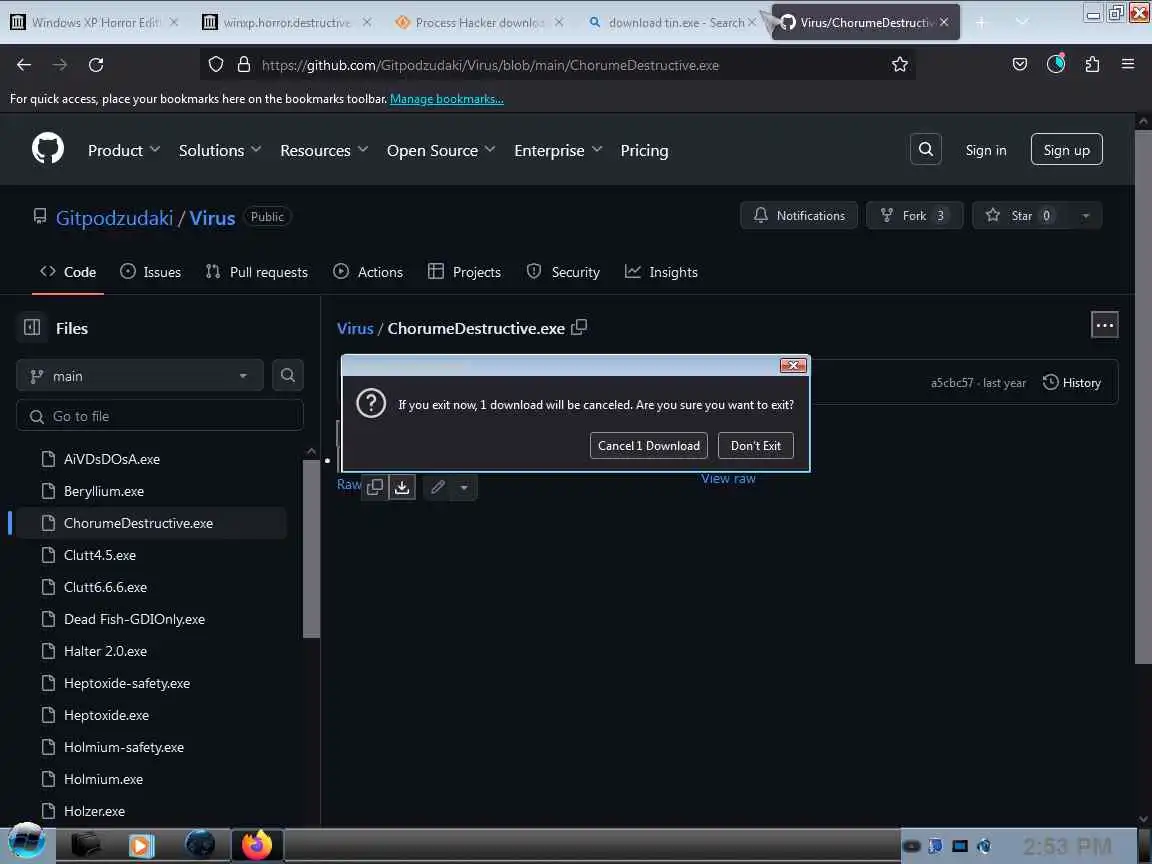Open the Projects tab

464,272
